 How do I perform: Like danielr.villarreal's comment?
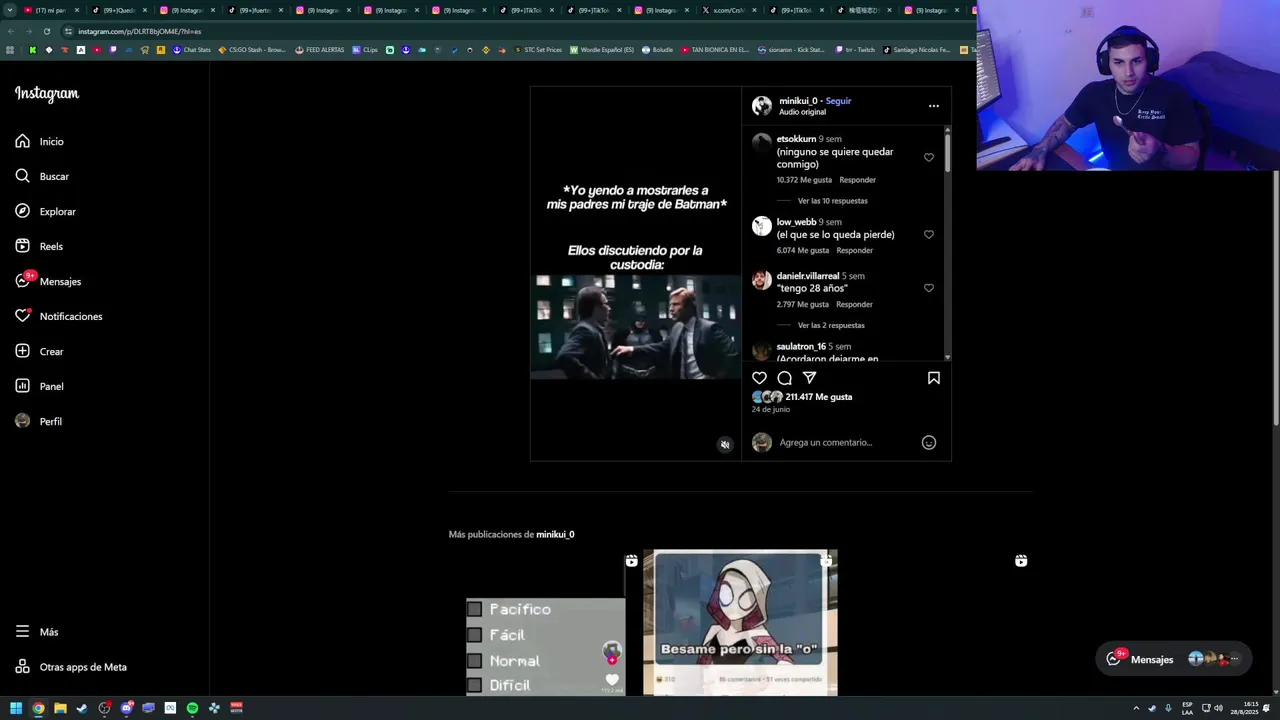click(x=928, y=288)
